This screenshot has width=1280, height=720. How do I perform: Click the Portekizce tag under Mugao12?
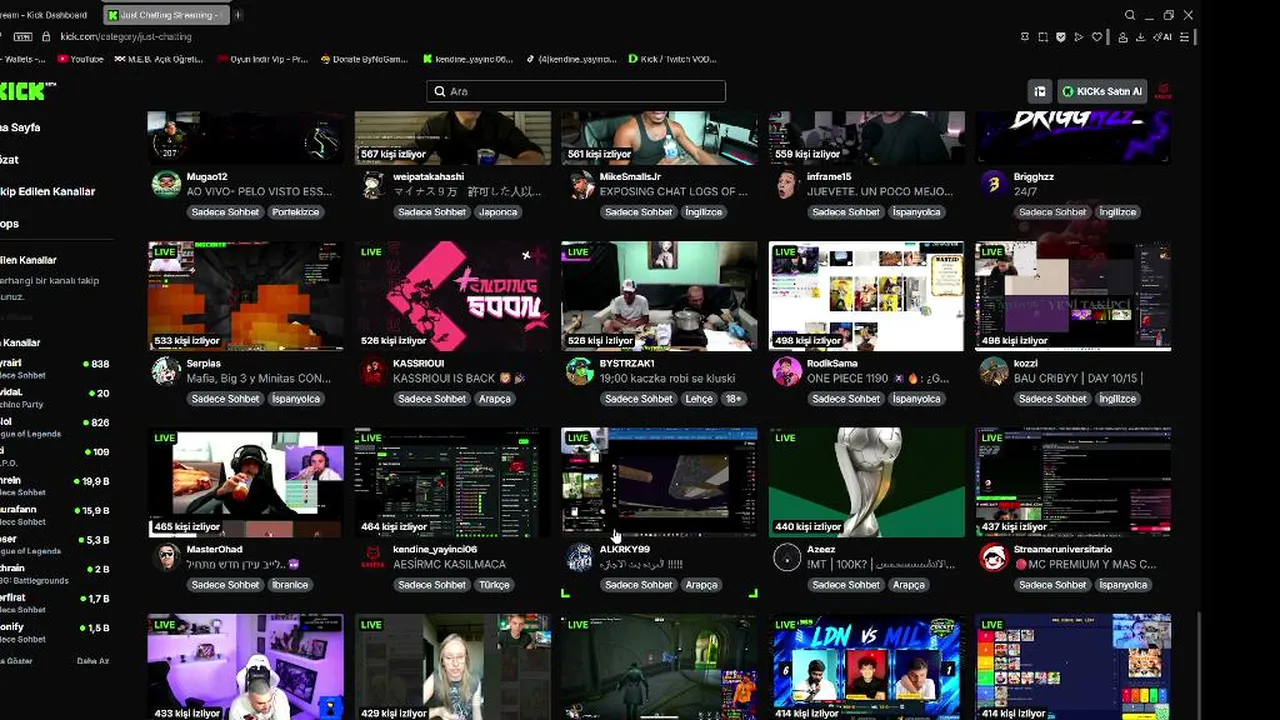pos(295,212)
